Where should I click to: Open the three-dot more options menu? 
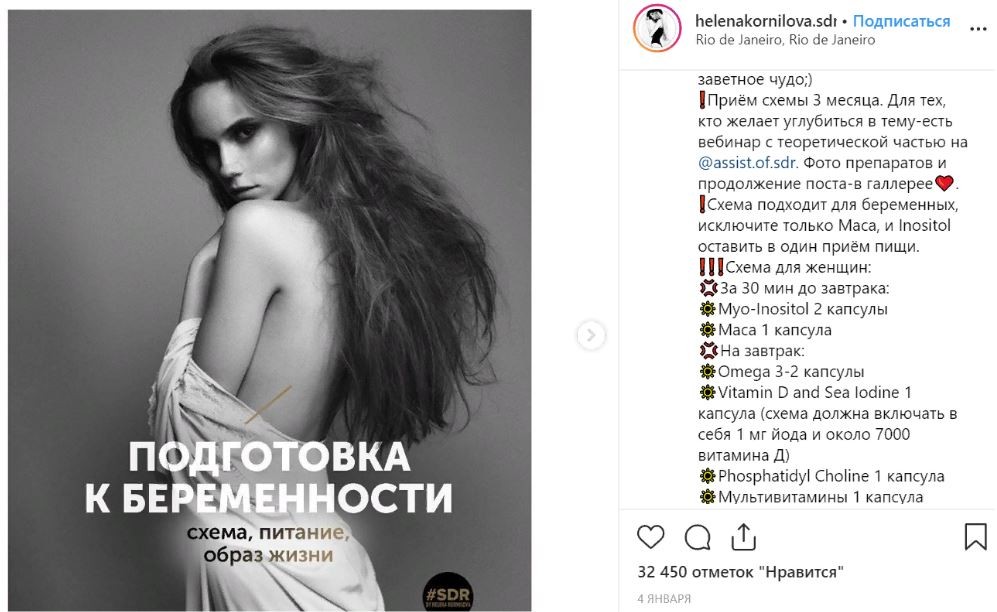(x=978, y=29)
